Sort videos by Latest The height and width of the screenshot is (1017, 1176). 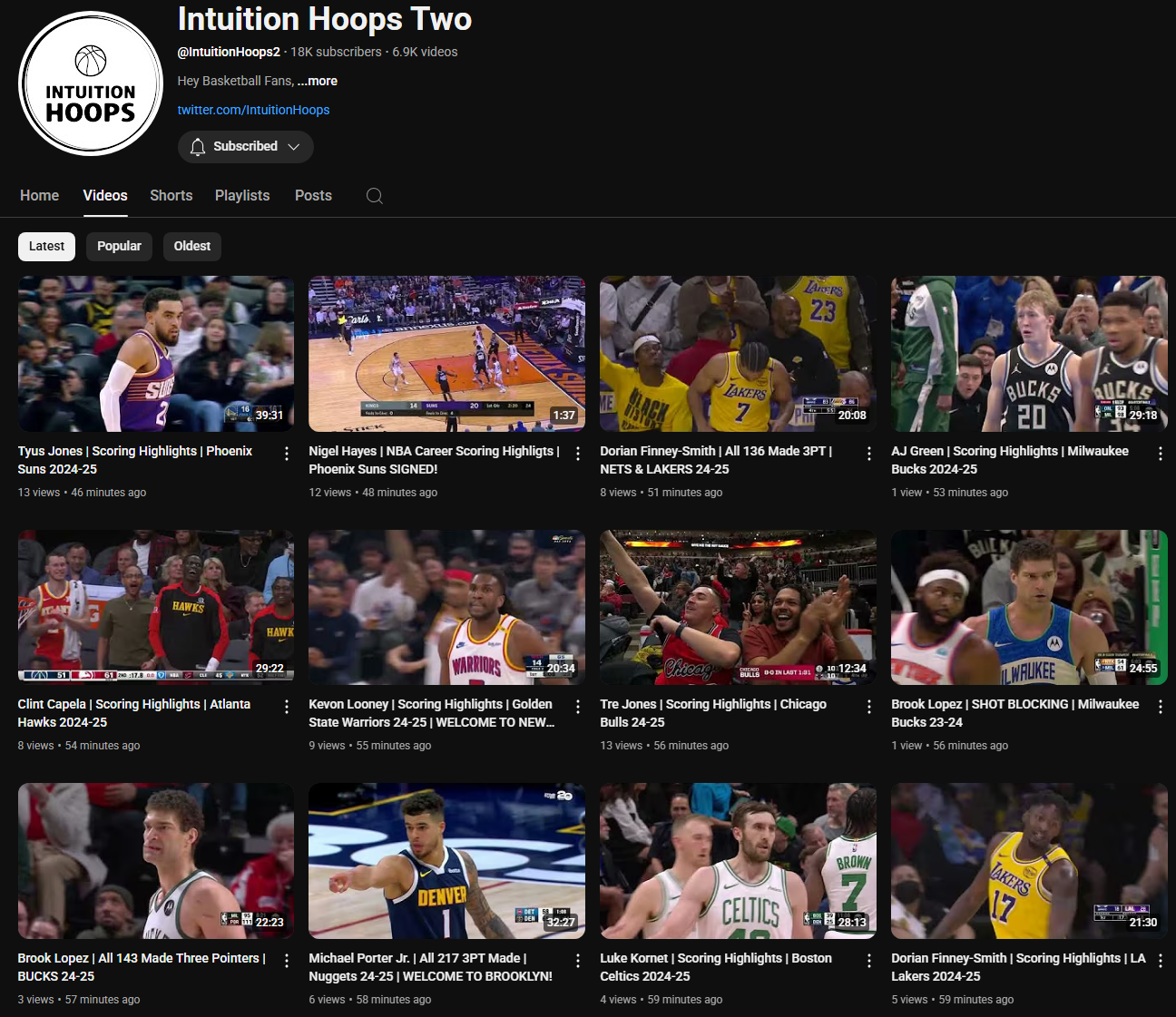coord(46,246)
